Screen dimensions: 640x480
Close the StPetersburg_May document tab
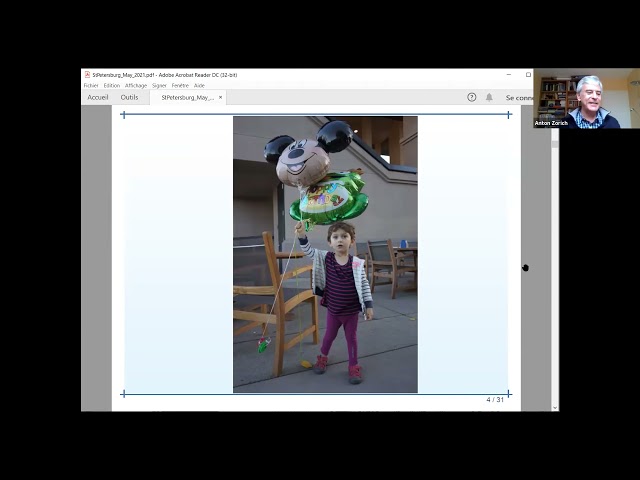pos(221,98)
